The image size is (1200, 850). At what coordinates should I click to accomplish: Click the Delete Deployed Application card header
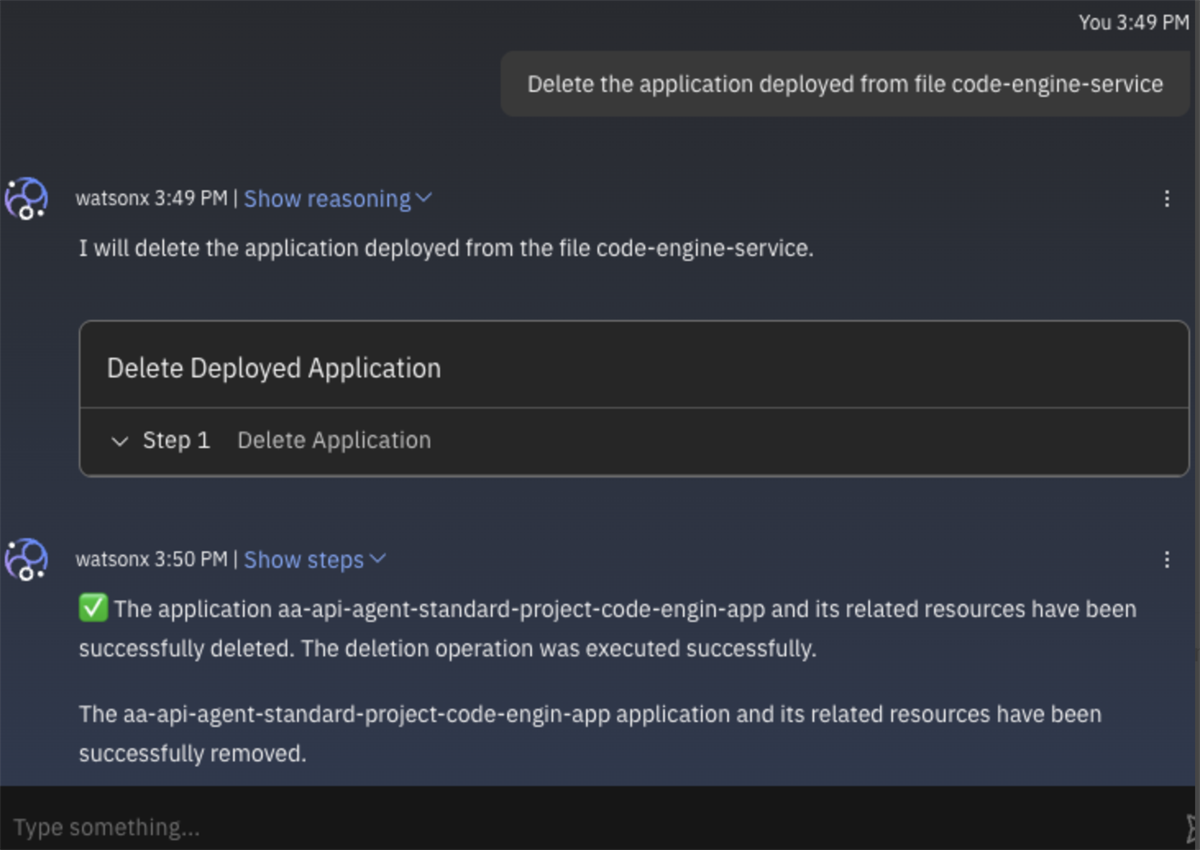click(274, 368)
